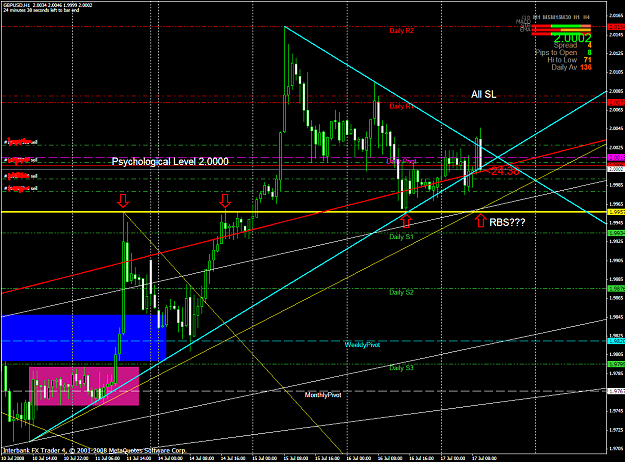This screenshot has height=462, width=625.
Task: Click the red top price axis tag
Action: tap(615, 27)
